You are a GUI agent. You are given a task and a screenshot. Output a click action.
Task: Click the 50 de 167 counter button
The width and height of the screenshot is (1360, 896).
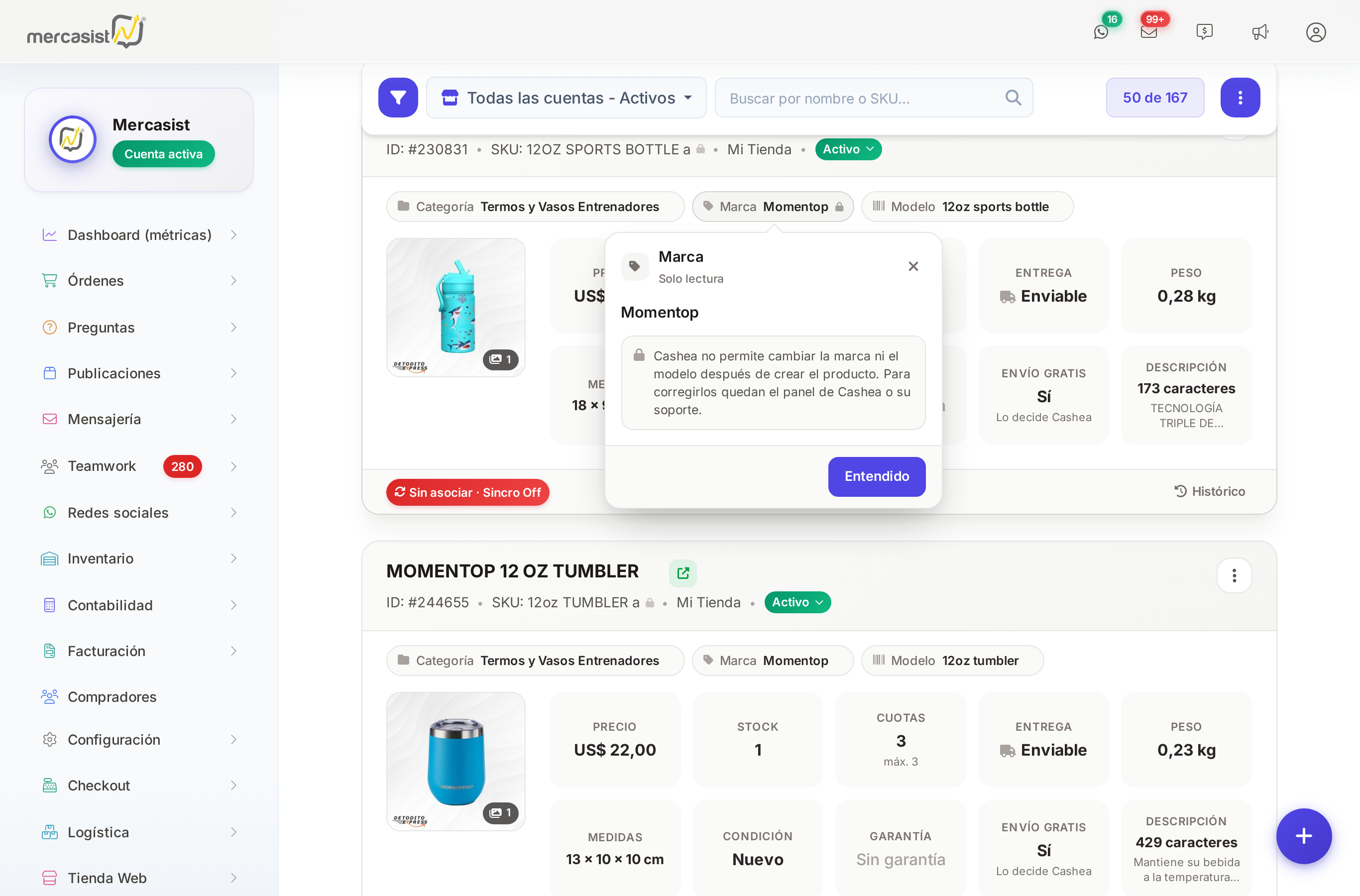1155,98
